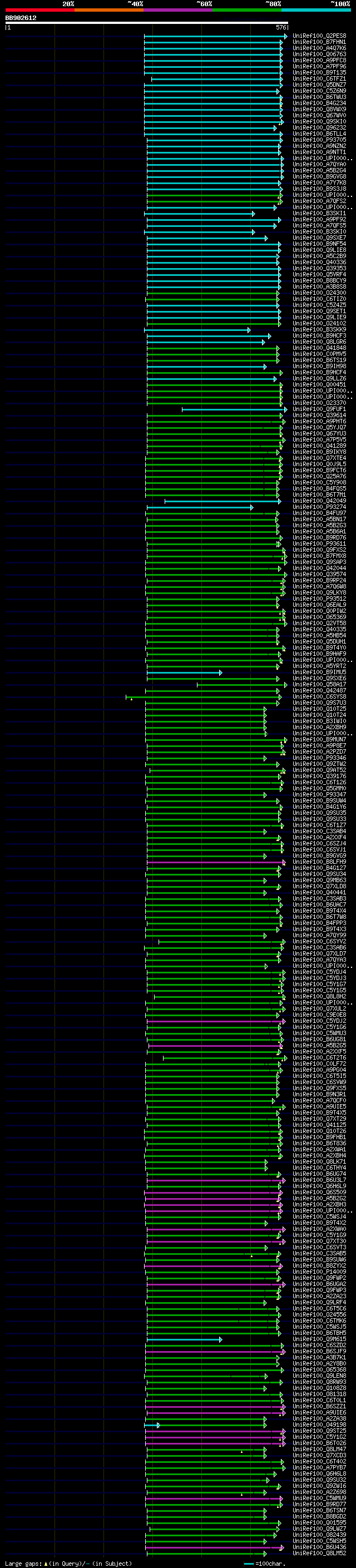356x1568 pixels.
Task: Select label UniRef100_Q9FUF1
Action: pyautogui.click(x=319, y=409)
